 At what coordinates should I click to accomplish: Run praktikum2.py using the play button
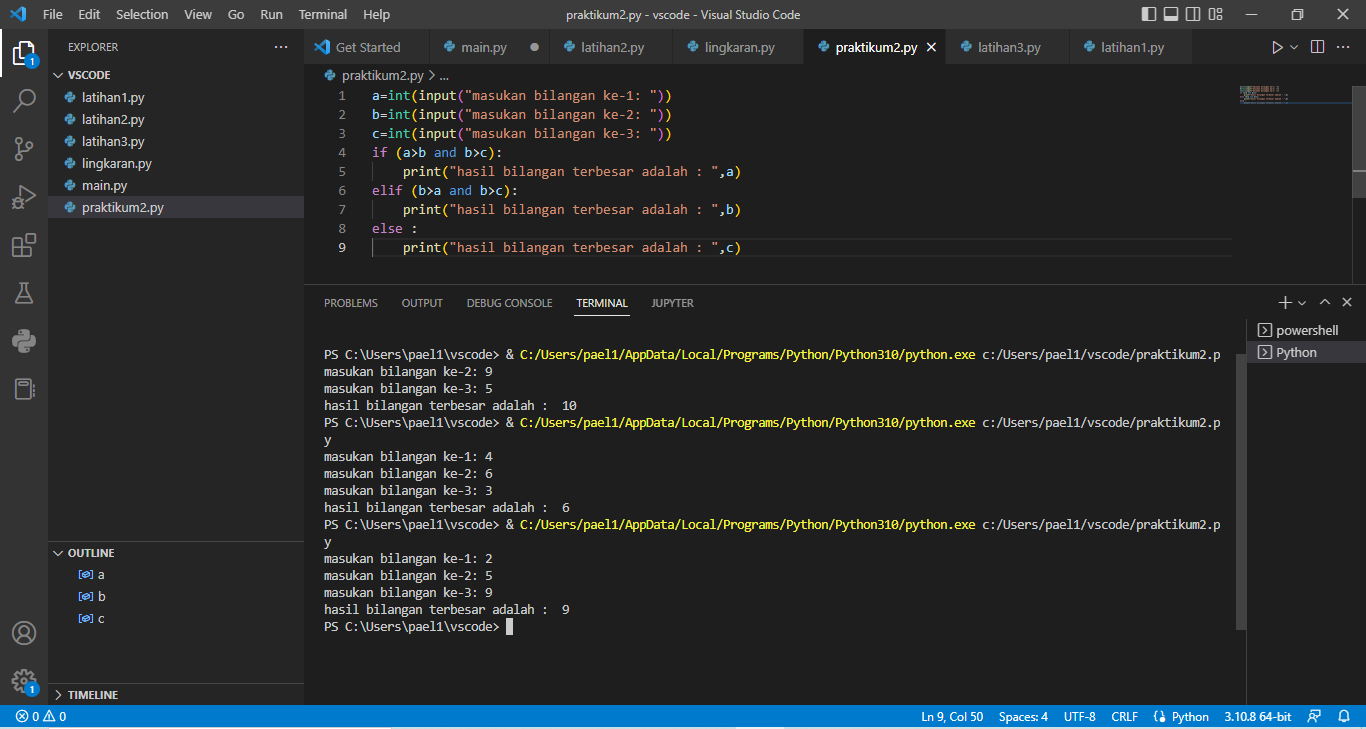(1277, 46)
